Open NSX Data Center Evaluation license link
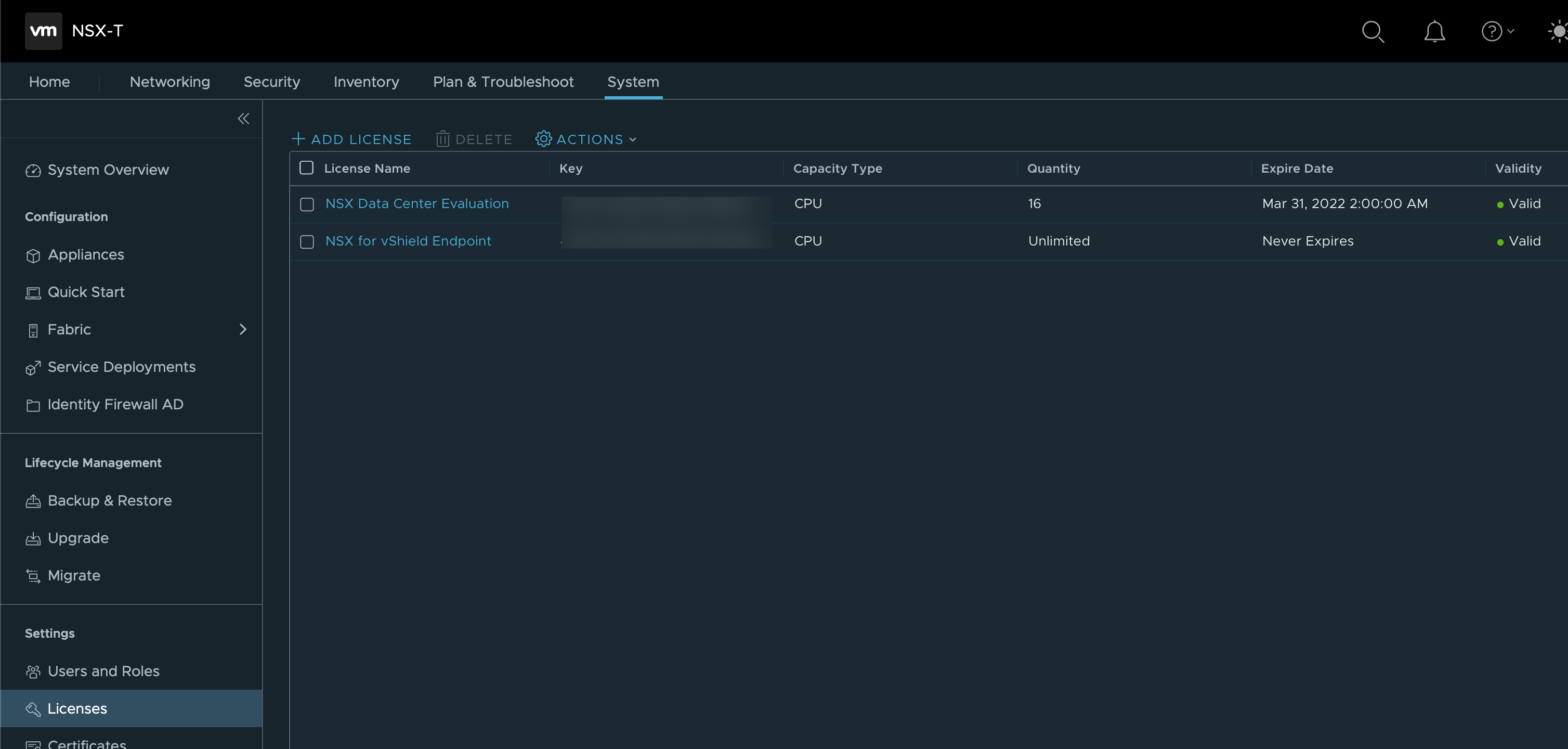 tap(417, 203)
